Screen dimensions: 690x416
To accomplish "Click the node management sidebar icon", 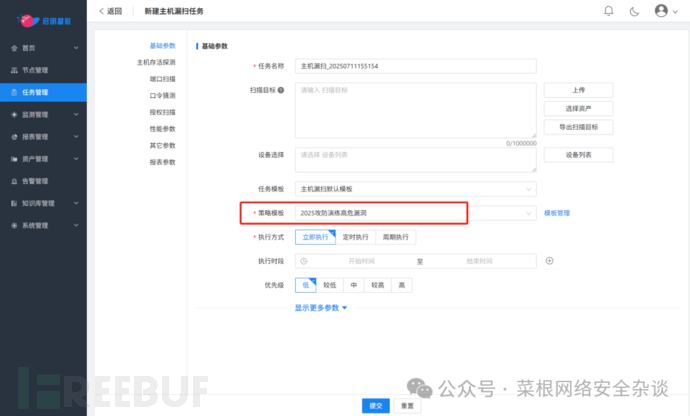I will pyautogui.click(x=14, y=70).
